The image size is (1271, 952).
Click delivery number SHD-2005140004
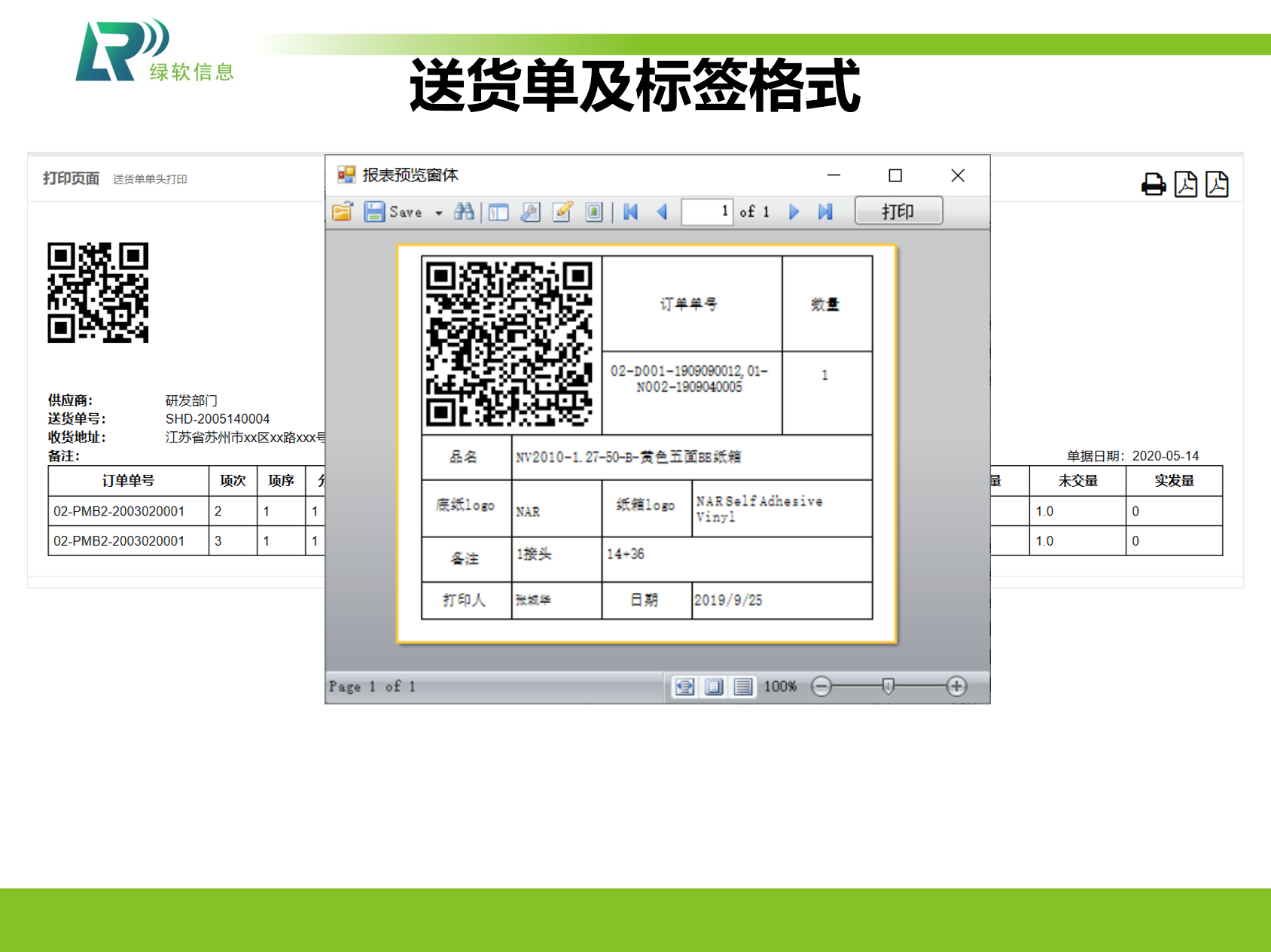tap(218, 419)
